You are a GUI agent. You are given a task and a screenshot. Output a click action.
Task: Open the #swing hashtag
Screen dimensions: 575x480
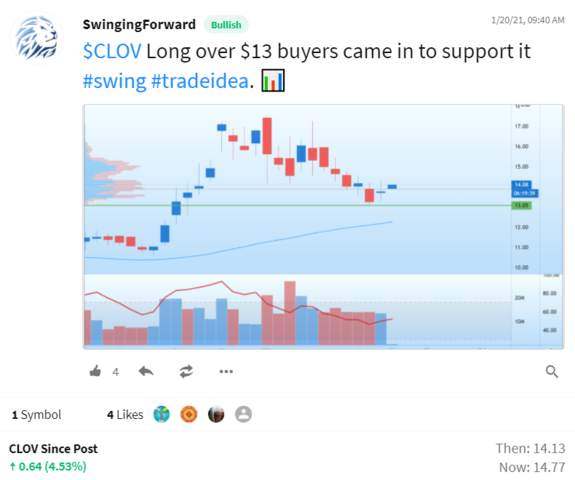click(114, 81)
